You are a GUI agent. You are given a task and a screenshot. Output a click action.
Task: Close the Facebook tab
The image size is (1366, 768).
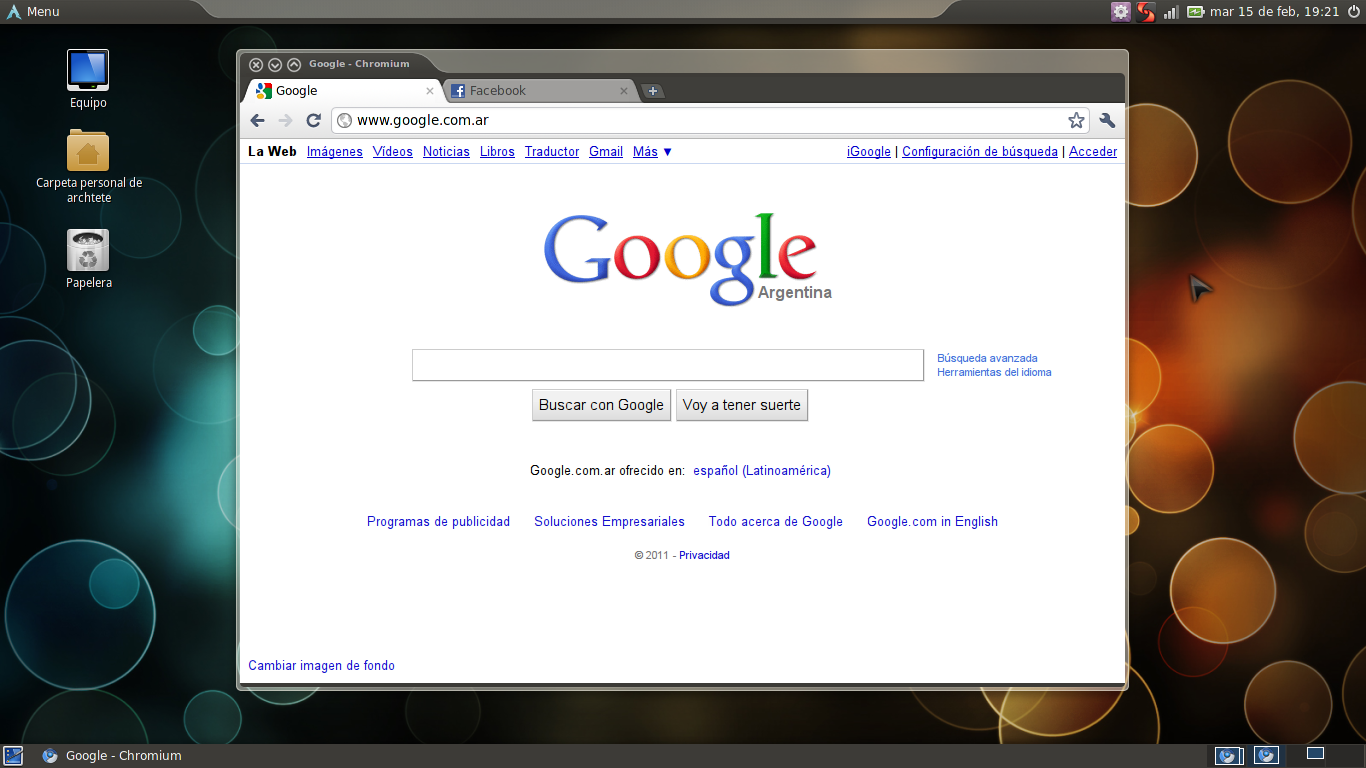point(624,91)
